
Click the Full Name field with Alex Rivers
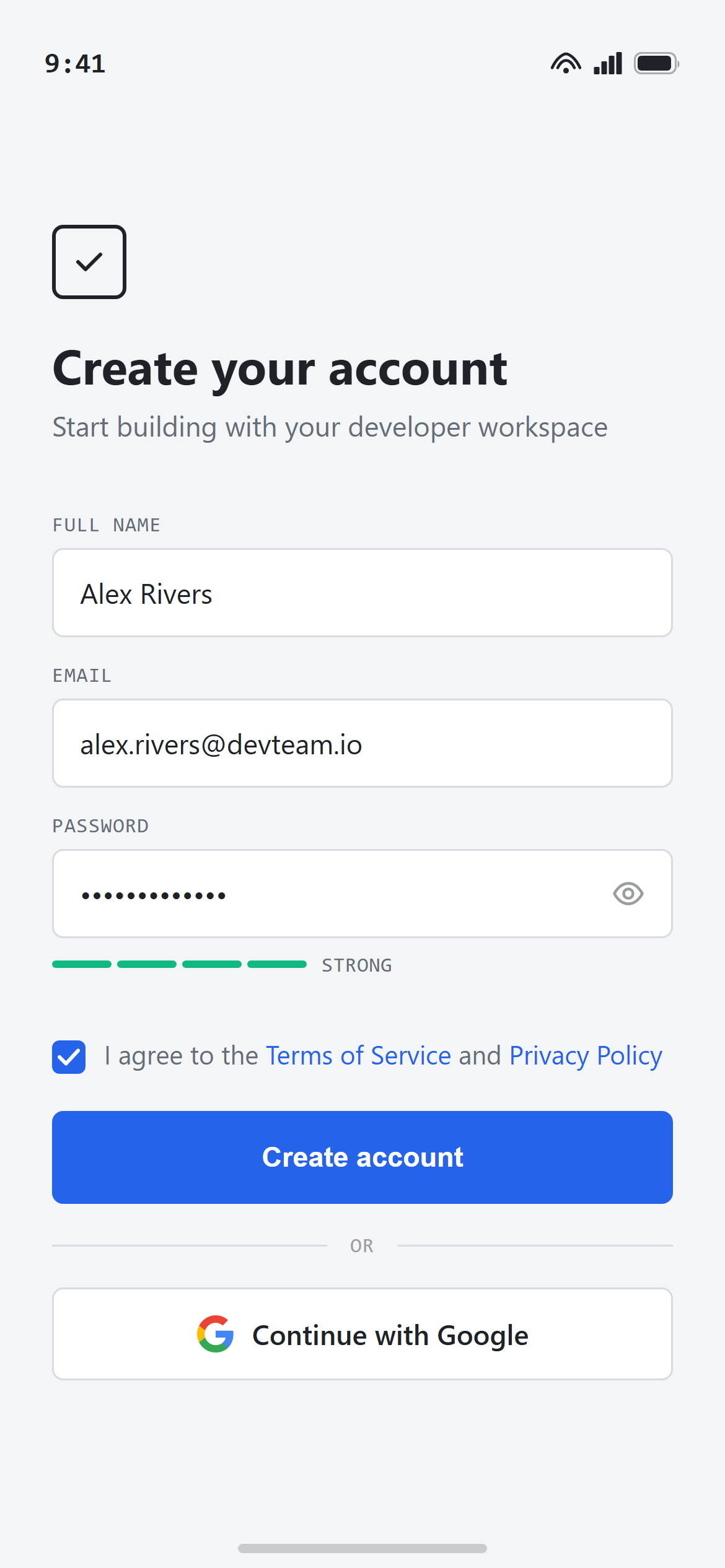click(x=362, y=593)
